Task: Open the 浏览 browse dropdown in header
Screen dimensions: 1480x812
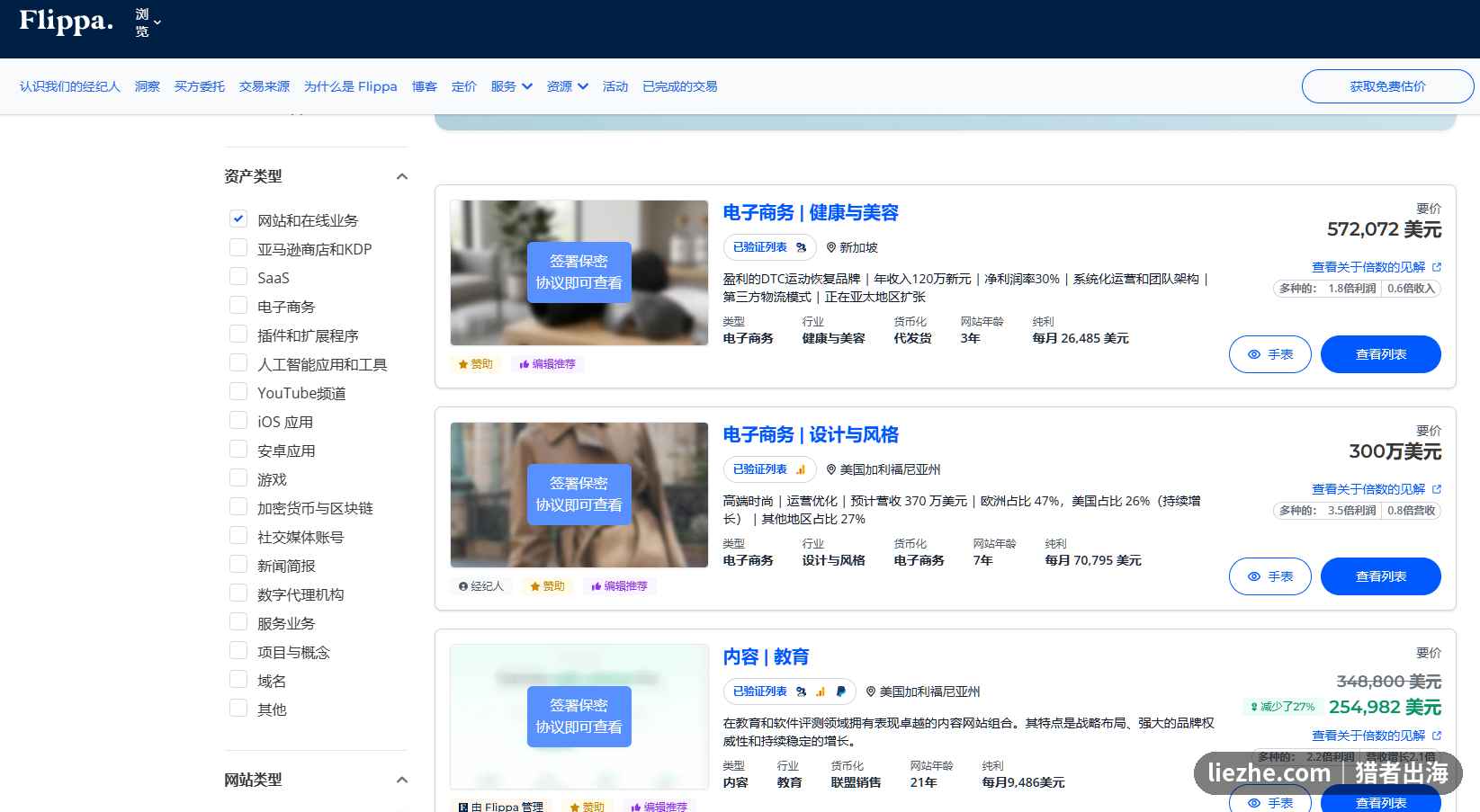Action: (148, 22)
